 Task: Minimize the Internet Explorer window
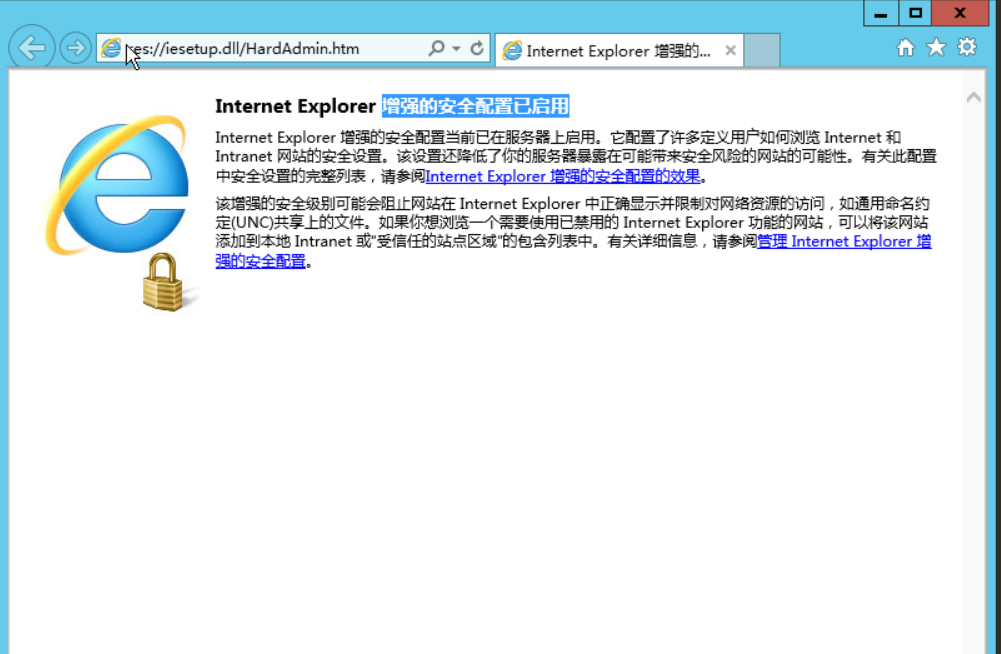881,13
